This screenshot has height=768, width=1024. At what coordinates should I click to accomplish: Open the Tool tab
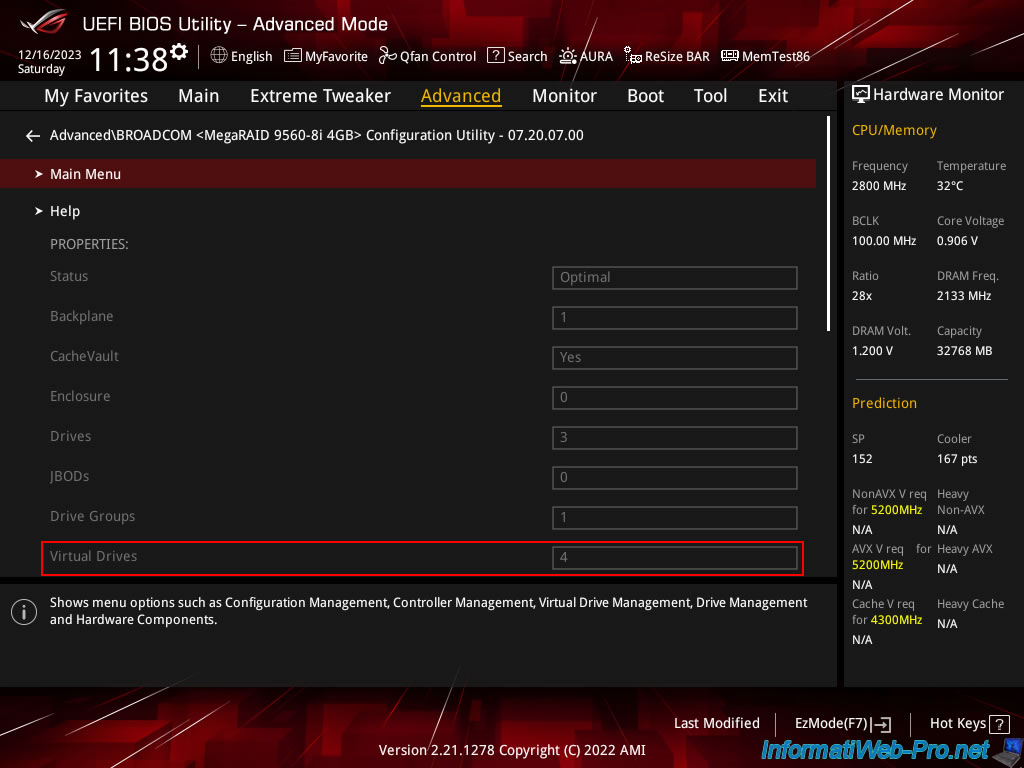[x=711, y=96]
